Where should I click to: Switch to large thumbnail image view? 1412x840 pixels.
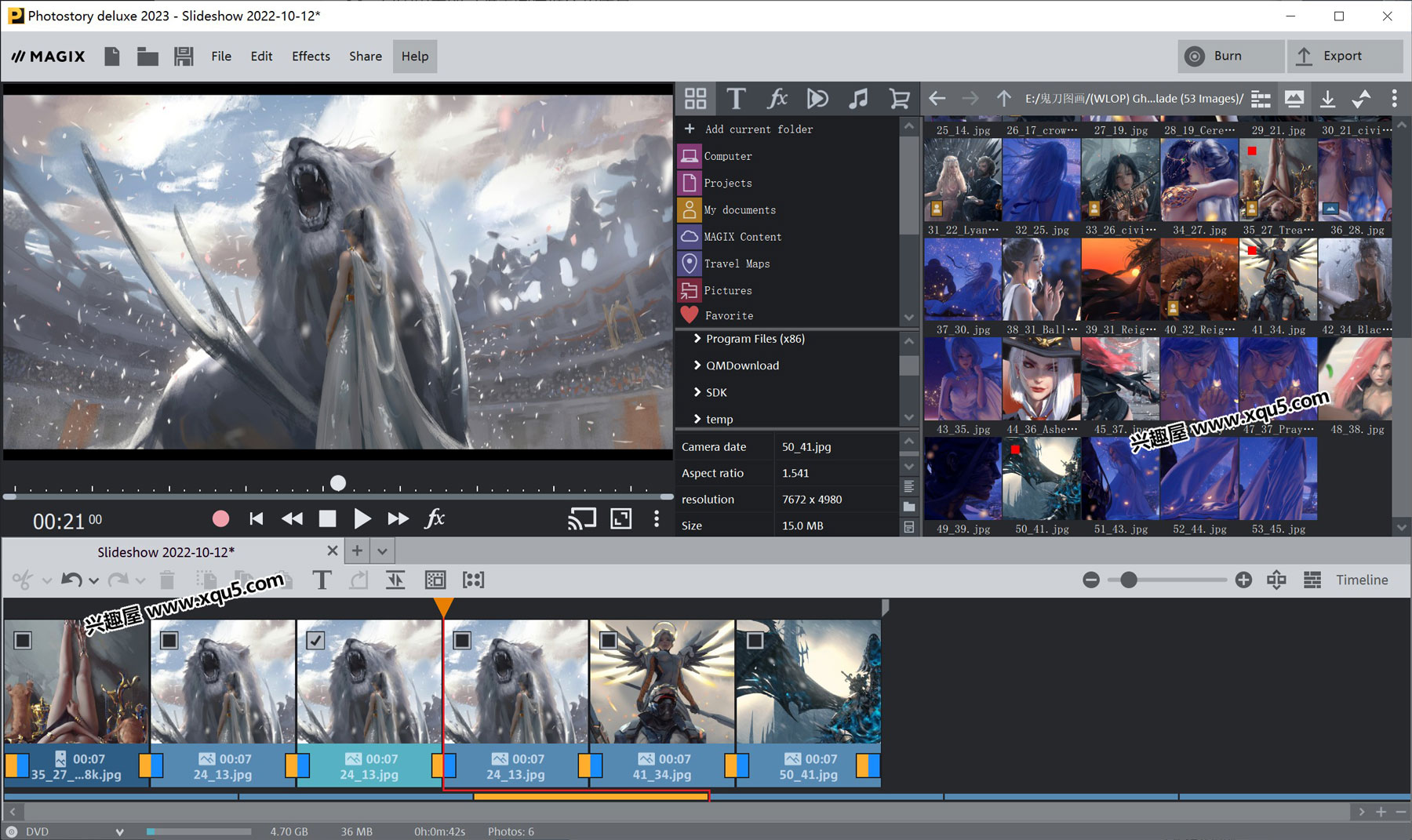(1294, 99)
